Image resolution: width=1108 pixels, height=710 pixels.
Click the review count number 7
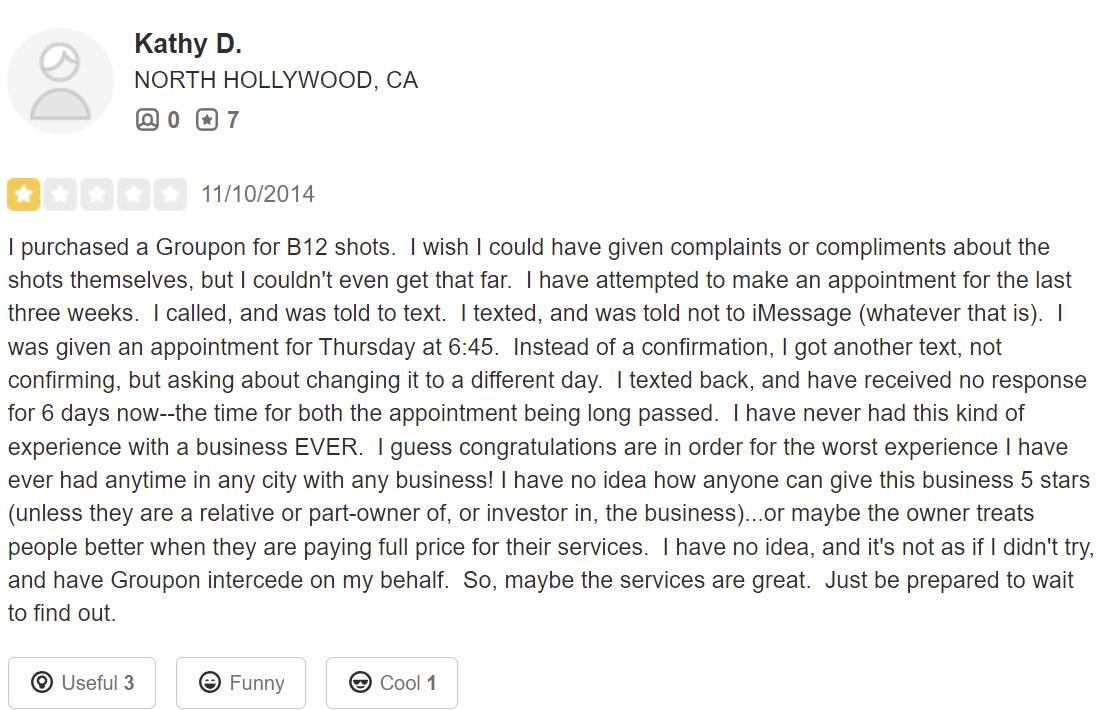pos(233,121)
